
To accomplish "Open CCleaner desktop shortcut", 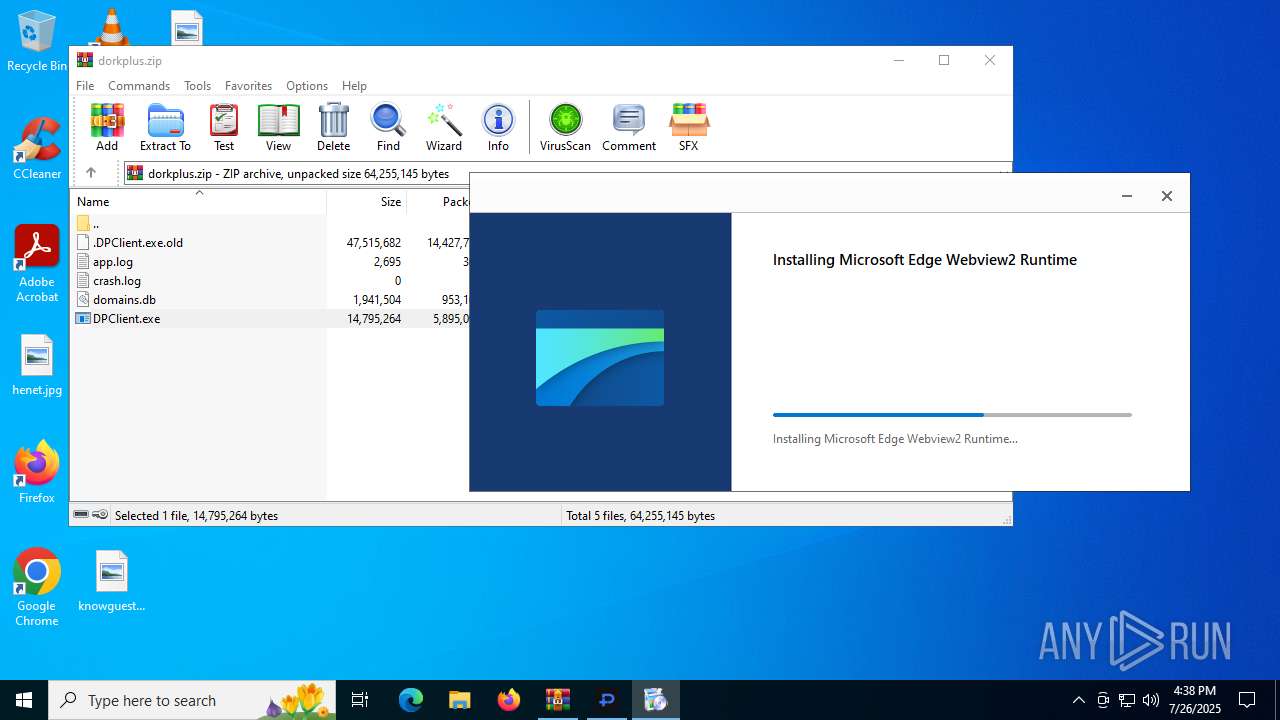I will (37, 149).
